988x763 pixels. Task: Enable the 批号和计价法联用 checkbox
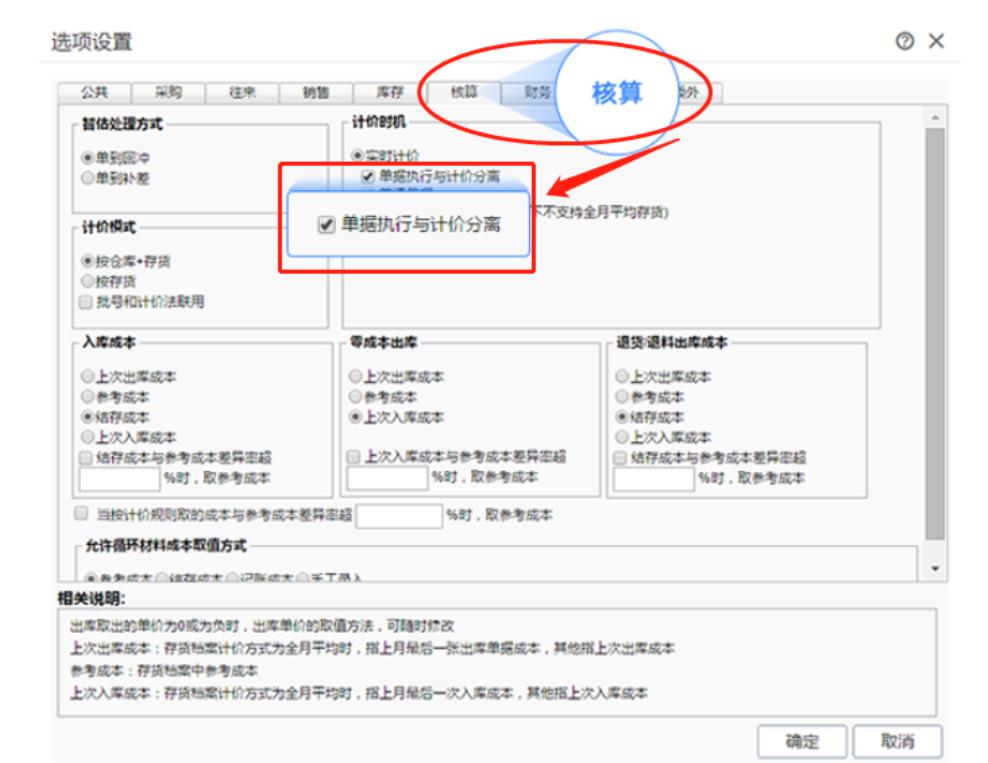(x=87, y=300)
